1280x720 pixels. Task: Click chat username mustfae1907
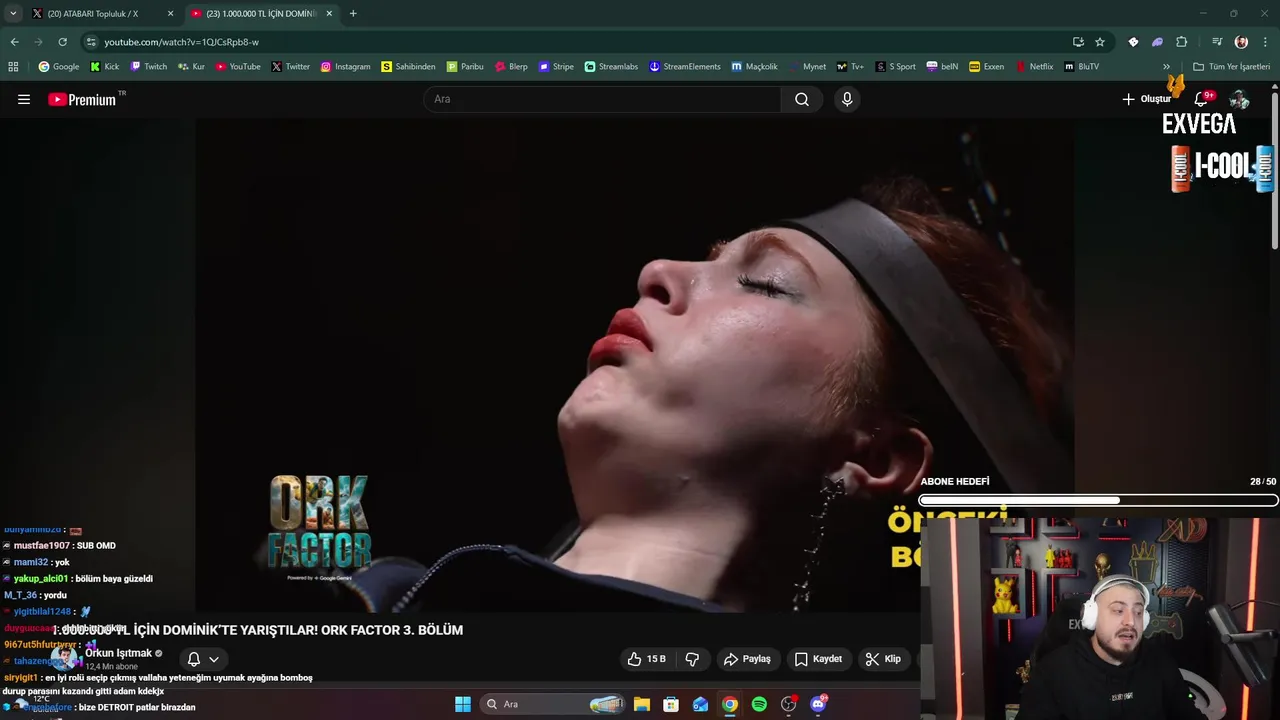(x=42, y=546)
